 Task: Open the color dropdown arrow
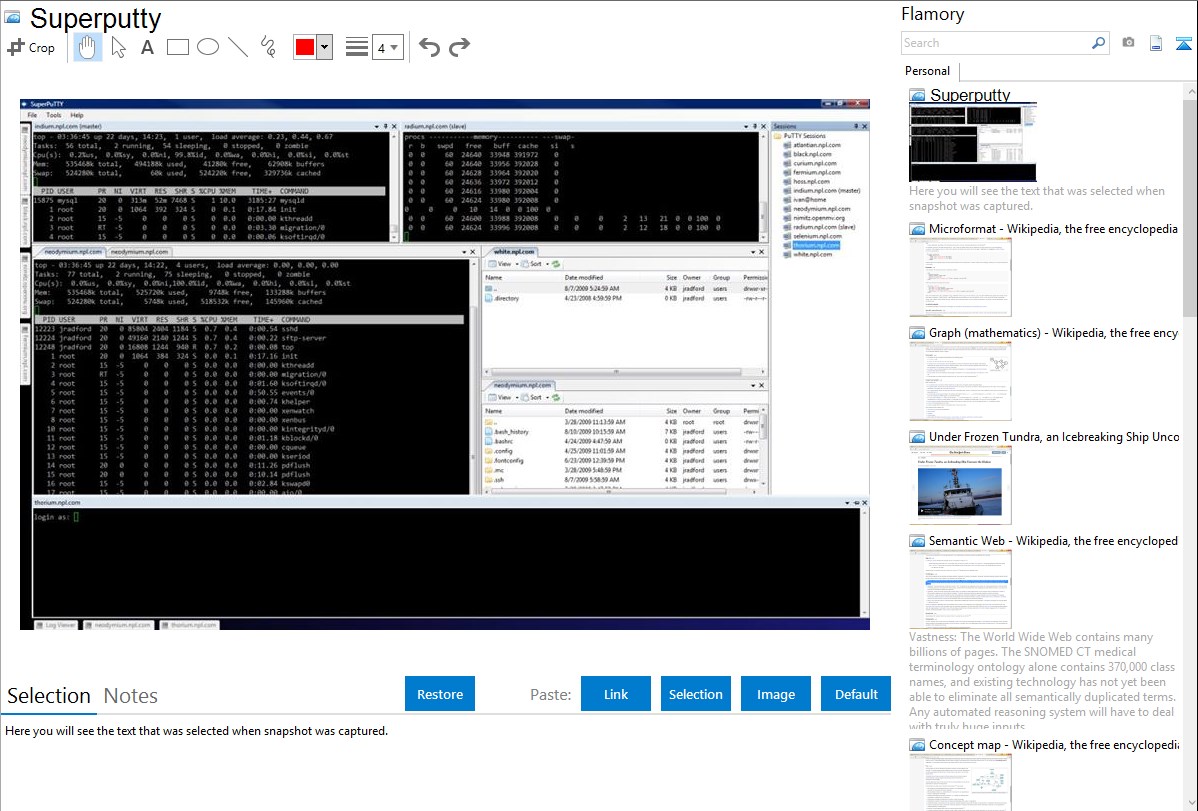pyautogui.click(x=325, y=47)
